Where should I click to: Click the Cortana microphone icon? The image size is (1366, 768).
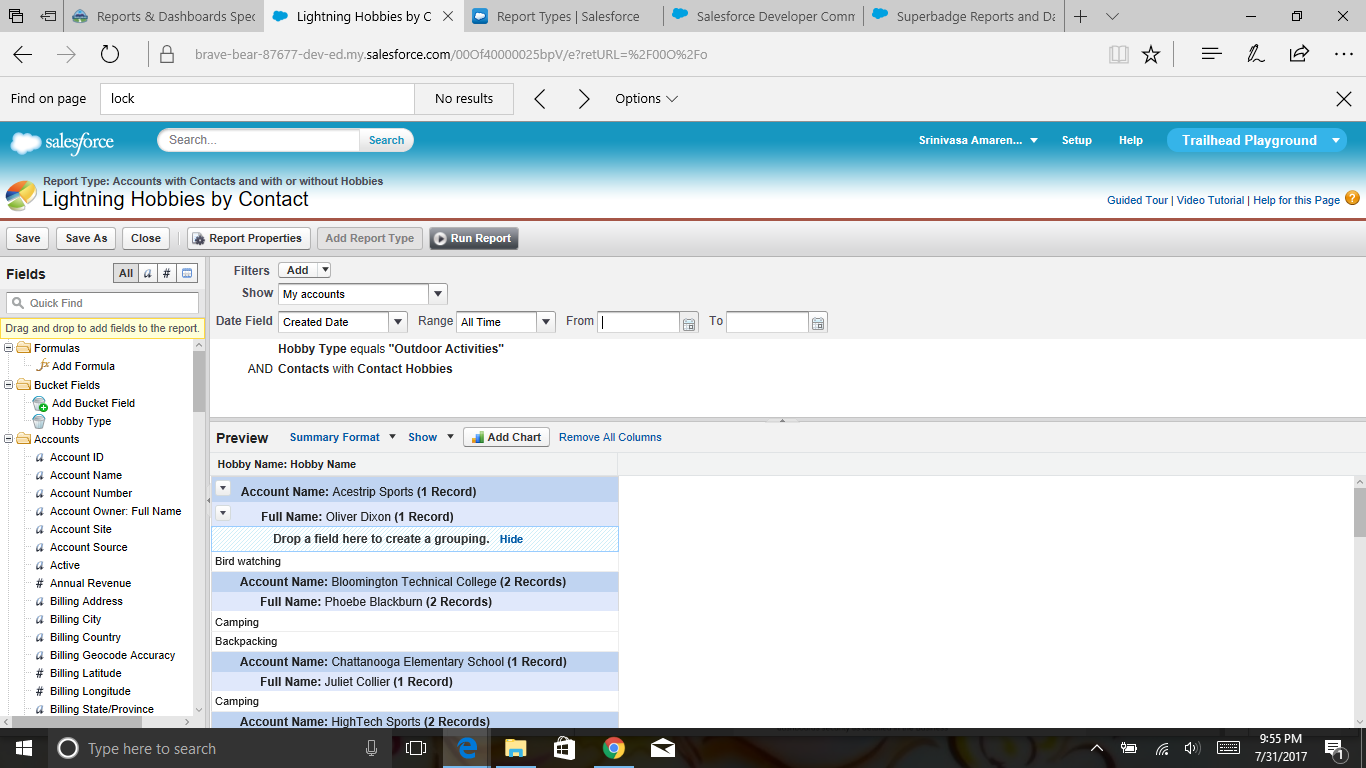click(x=371, y=748)
